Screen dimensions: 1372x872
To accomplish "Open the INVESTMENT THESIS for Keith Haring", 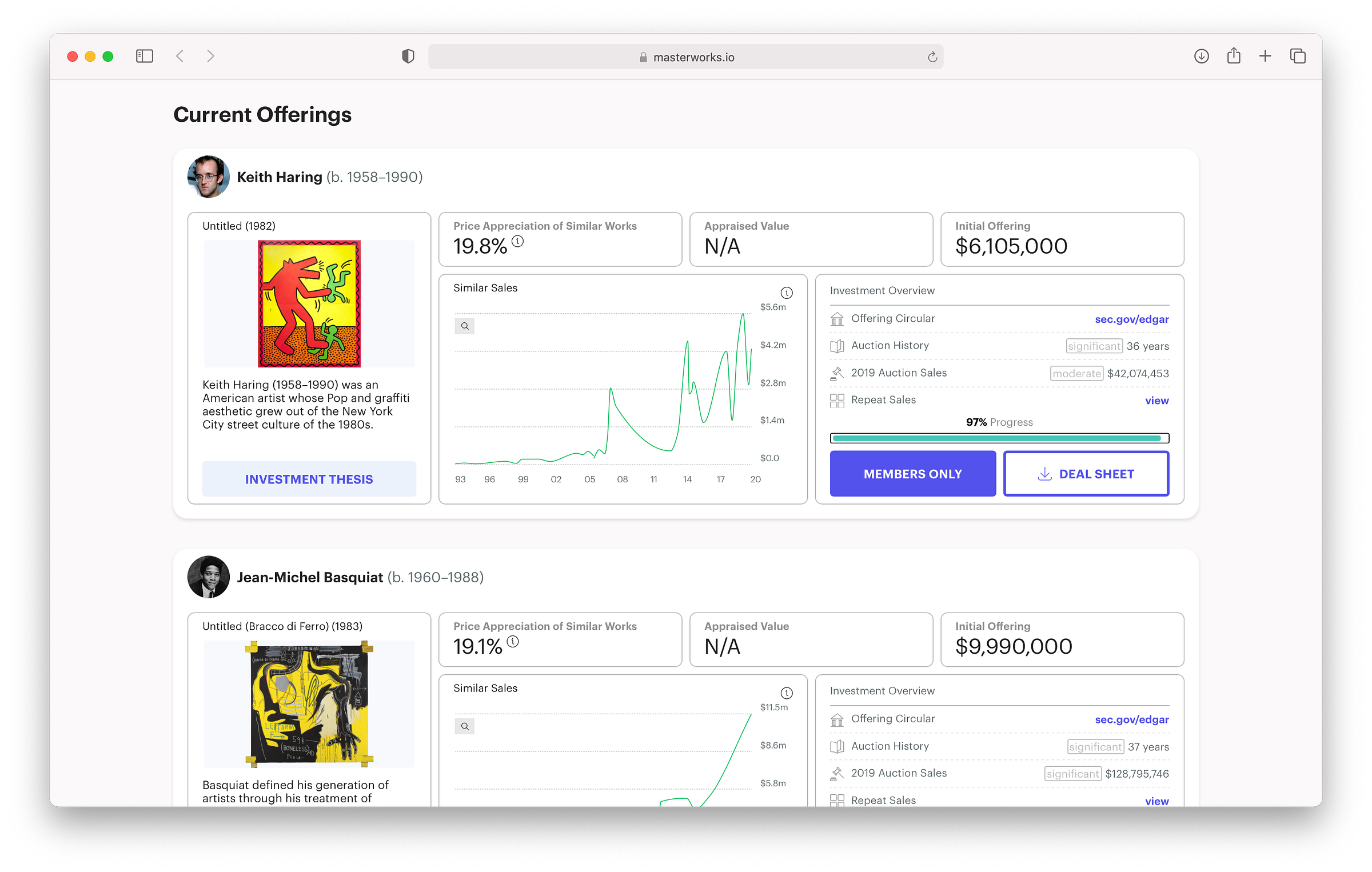I will click(309, 479).
